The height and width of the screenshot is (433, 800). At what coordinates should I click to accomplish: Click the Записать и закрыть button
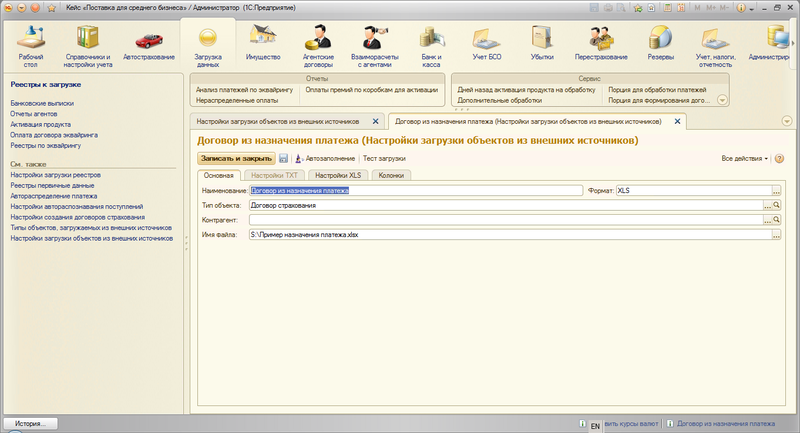(236, 158)
